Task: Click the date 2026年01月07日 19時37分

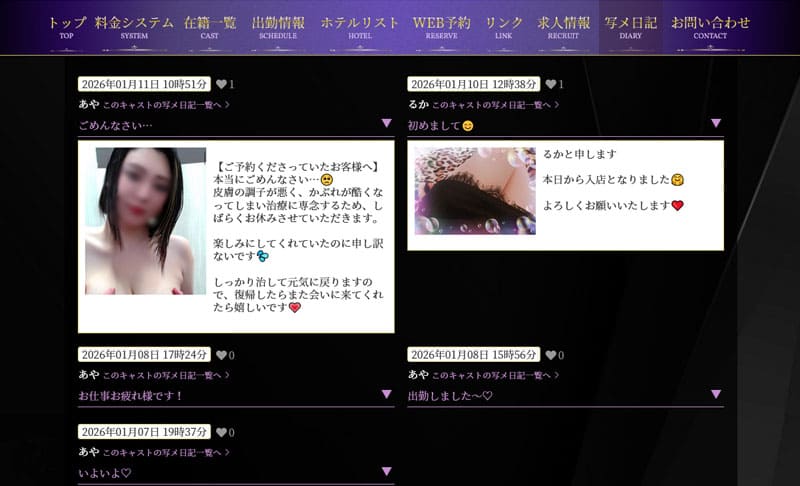Action: point(144,432)
